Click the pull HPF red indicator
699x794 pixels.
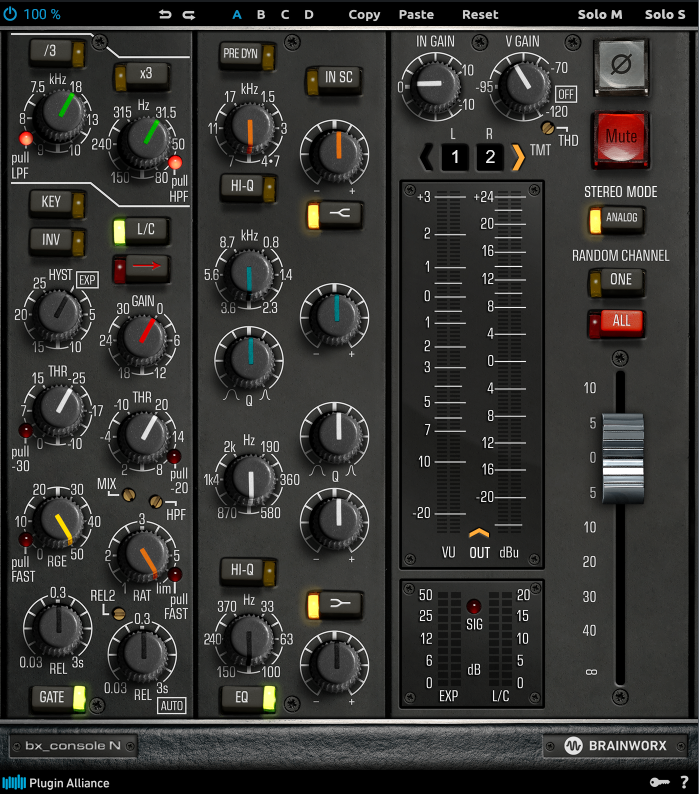(x=175, y=163)
